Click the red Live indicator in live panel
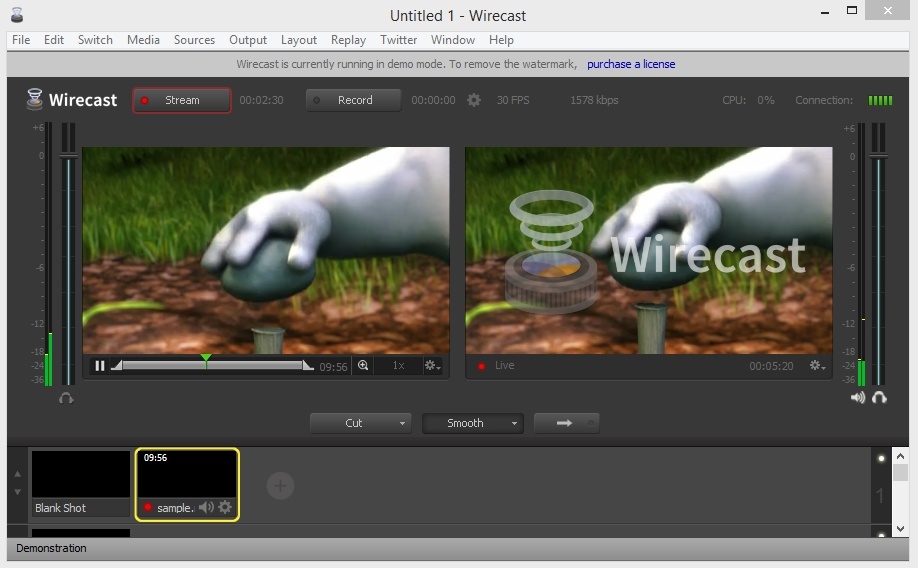 [x=481, y=366]
